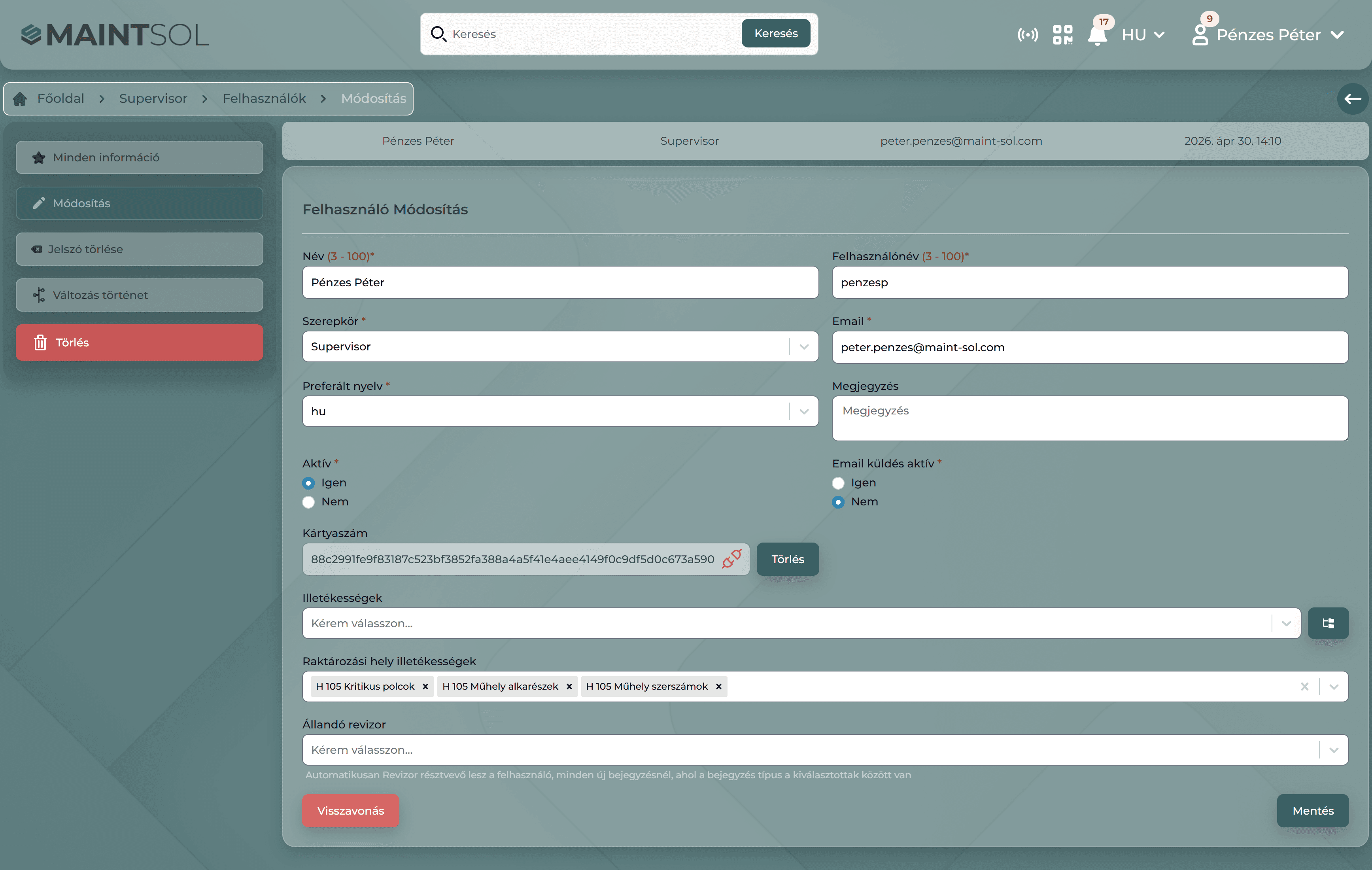The image size is (1372, 870).
Task: Go back using the arrow button
Action: 1353,99
